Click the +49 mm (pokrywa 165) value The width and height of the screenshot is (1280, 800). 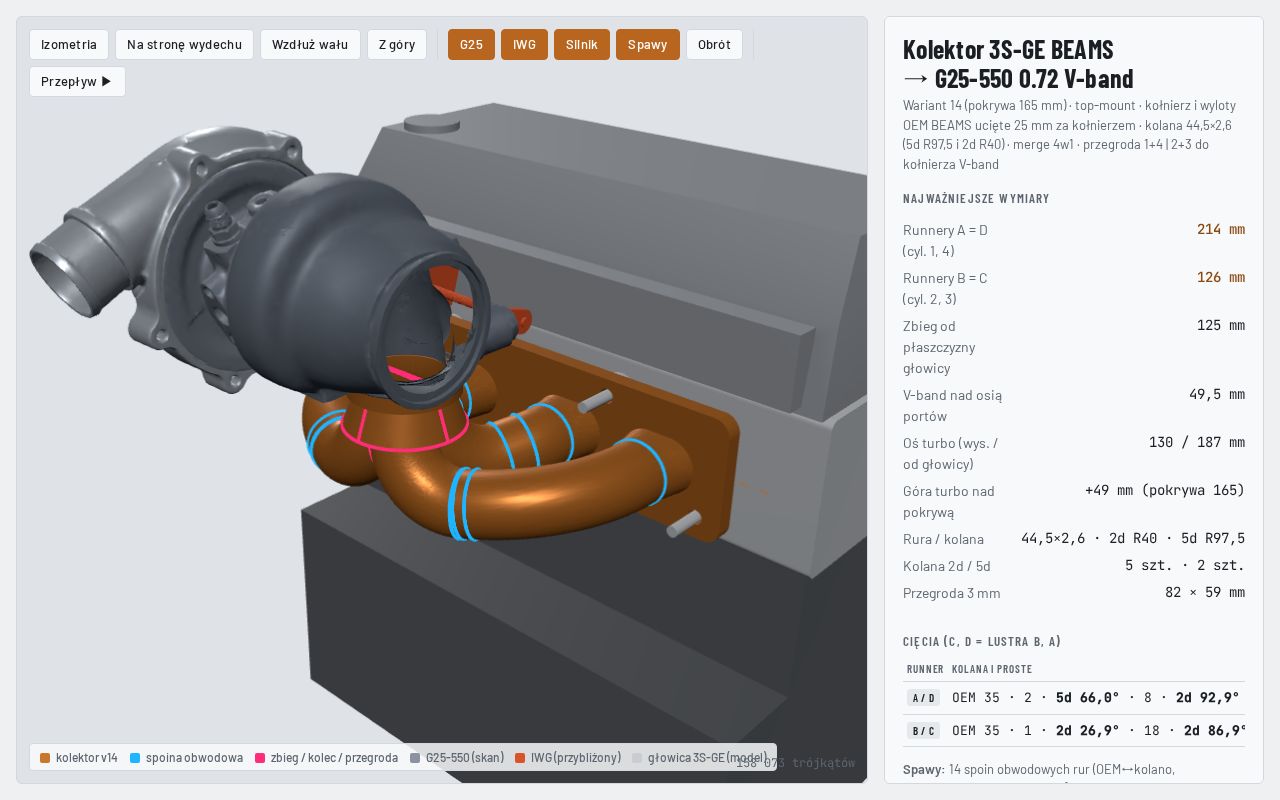pos(1165,490)
